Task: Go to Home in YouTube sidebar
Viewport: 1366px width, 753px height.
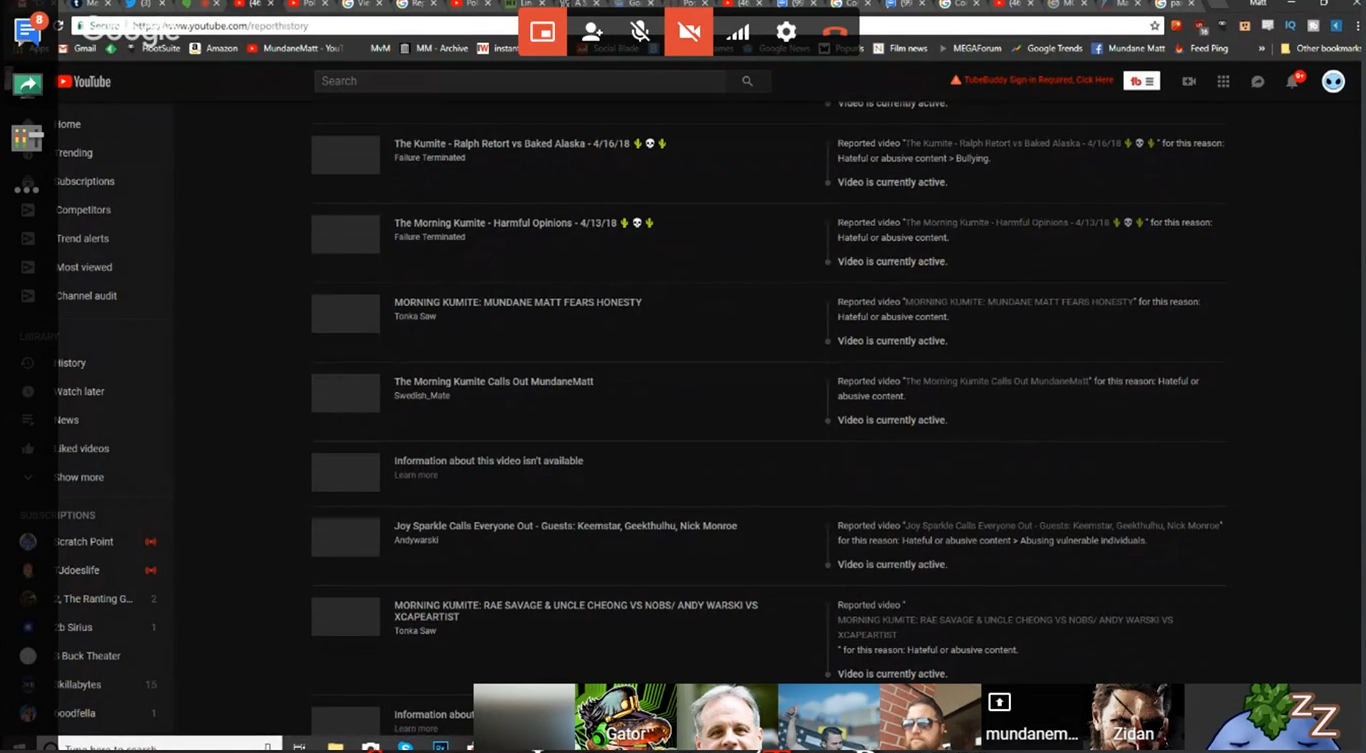Action: (68, 124)
